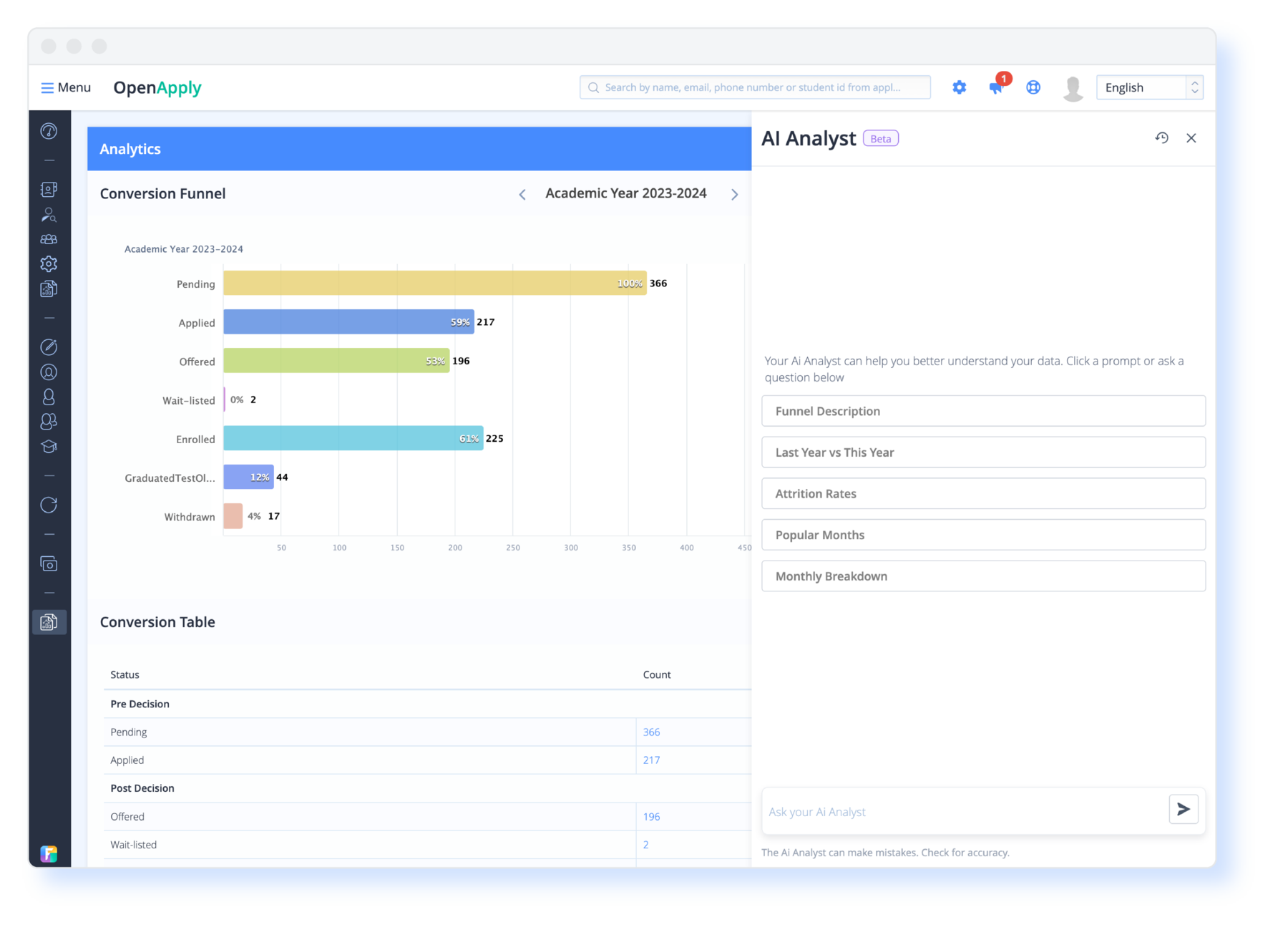Image resolution: width=1288 pixels, height=940 pixels.
Task: Open the Pending count 366 link
Action: 651,732
